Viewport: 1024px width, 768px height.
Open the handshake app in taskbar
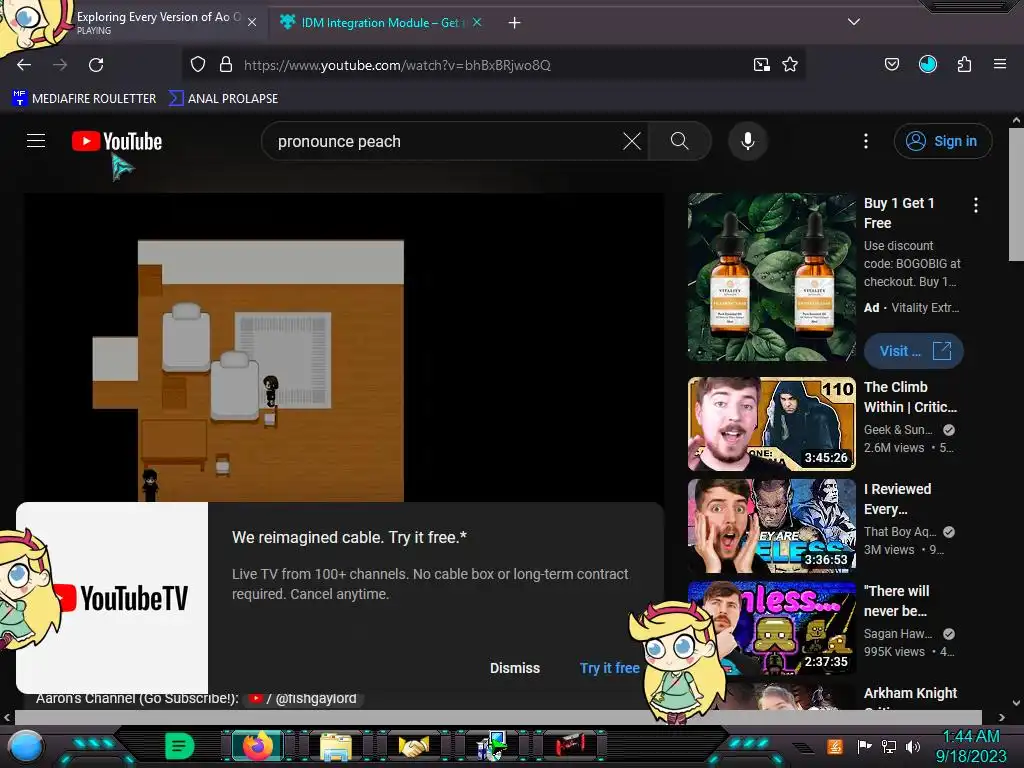(414, 746)
